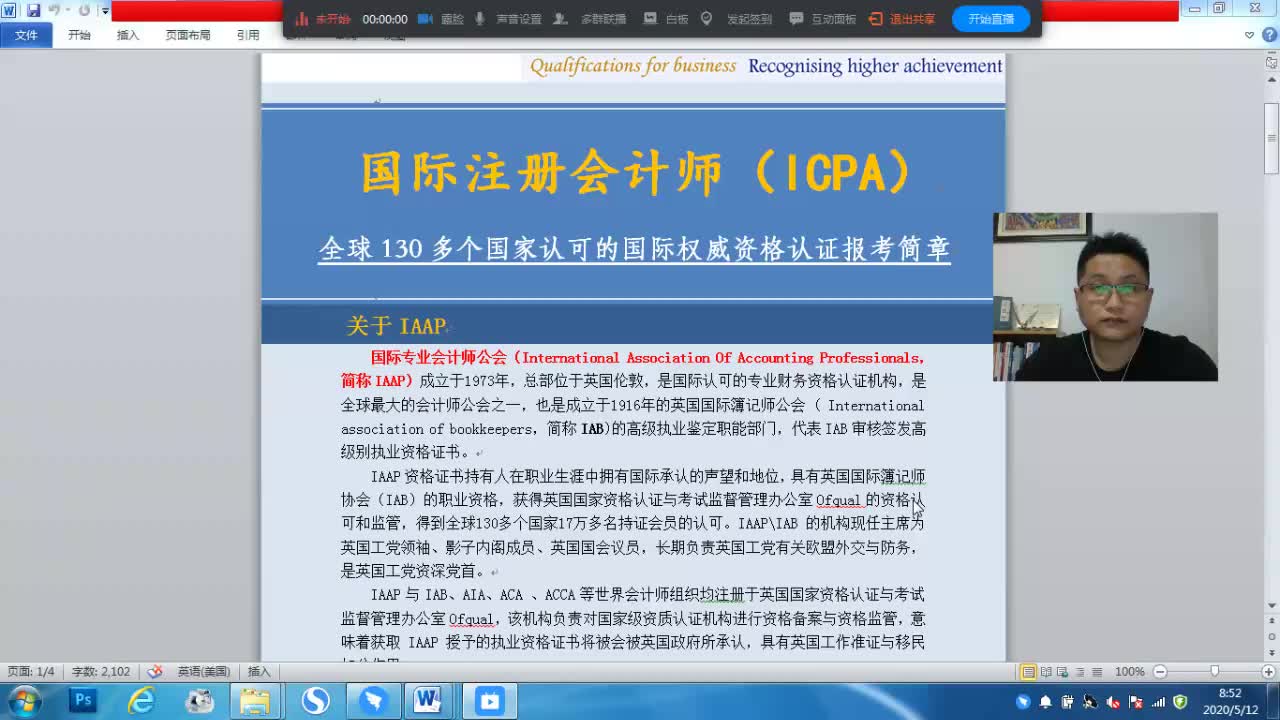
Task: Click the Word Help question mark icon
Action: pos(1268,35)
